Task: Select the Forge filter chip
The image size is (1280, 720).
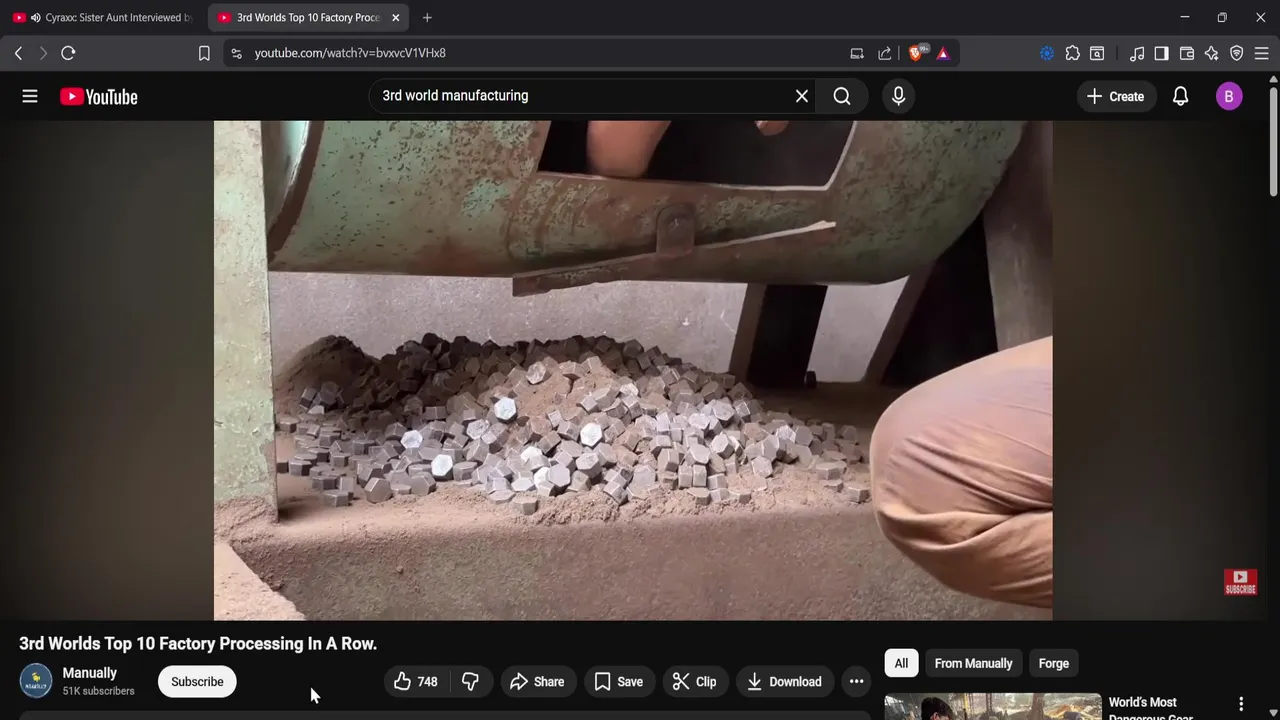Action: point(1054,663)
